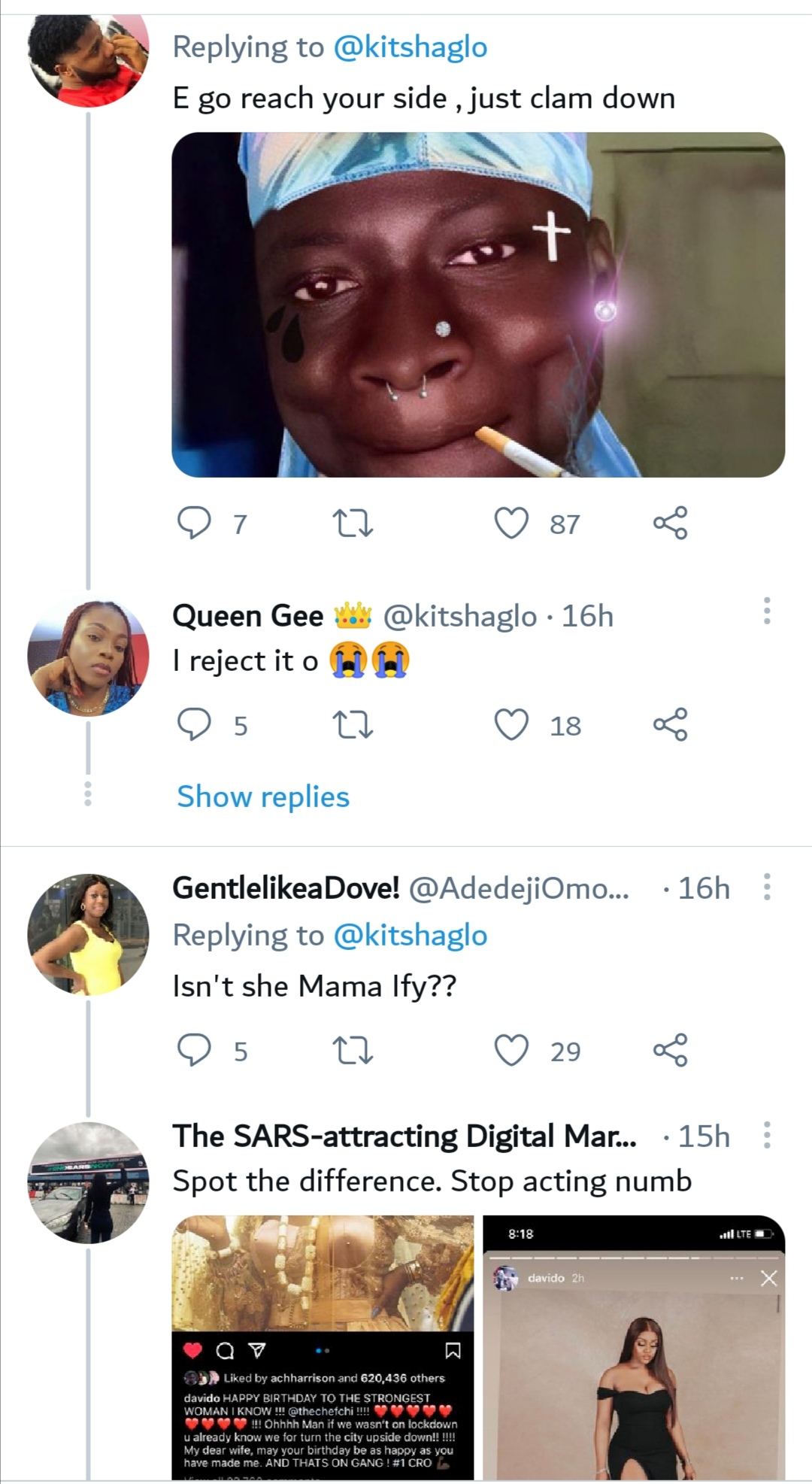Reply to Queen Gee's 'I reject it o' tweet

(194, 724)
